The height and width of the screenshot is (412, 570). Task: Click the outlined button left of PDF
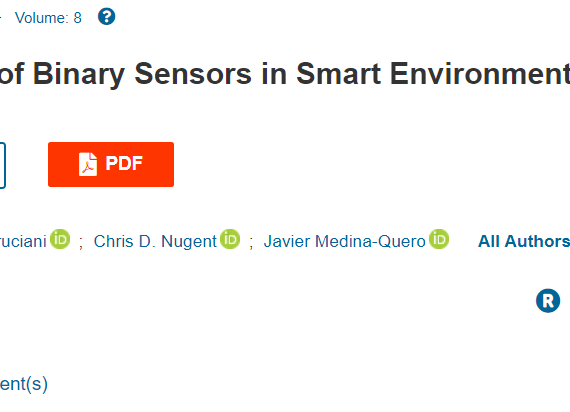(3, 165)
